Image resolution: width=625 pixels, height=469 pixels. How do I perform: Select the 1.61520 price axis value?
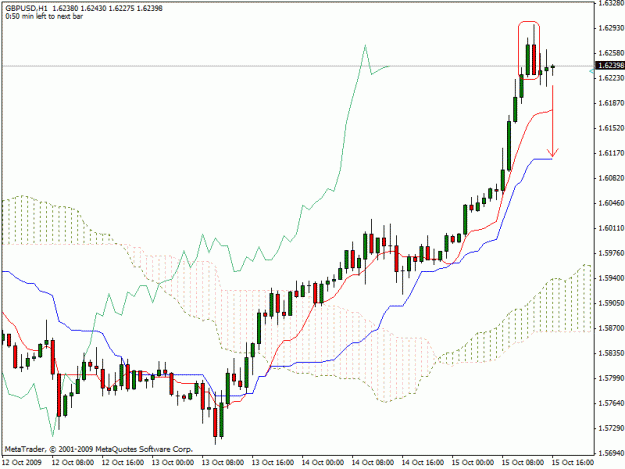coord(611,128)
